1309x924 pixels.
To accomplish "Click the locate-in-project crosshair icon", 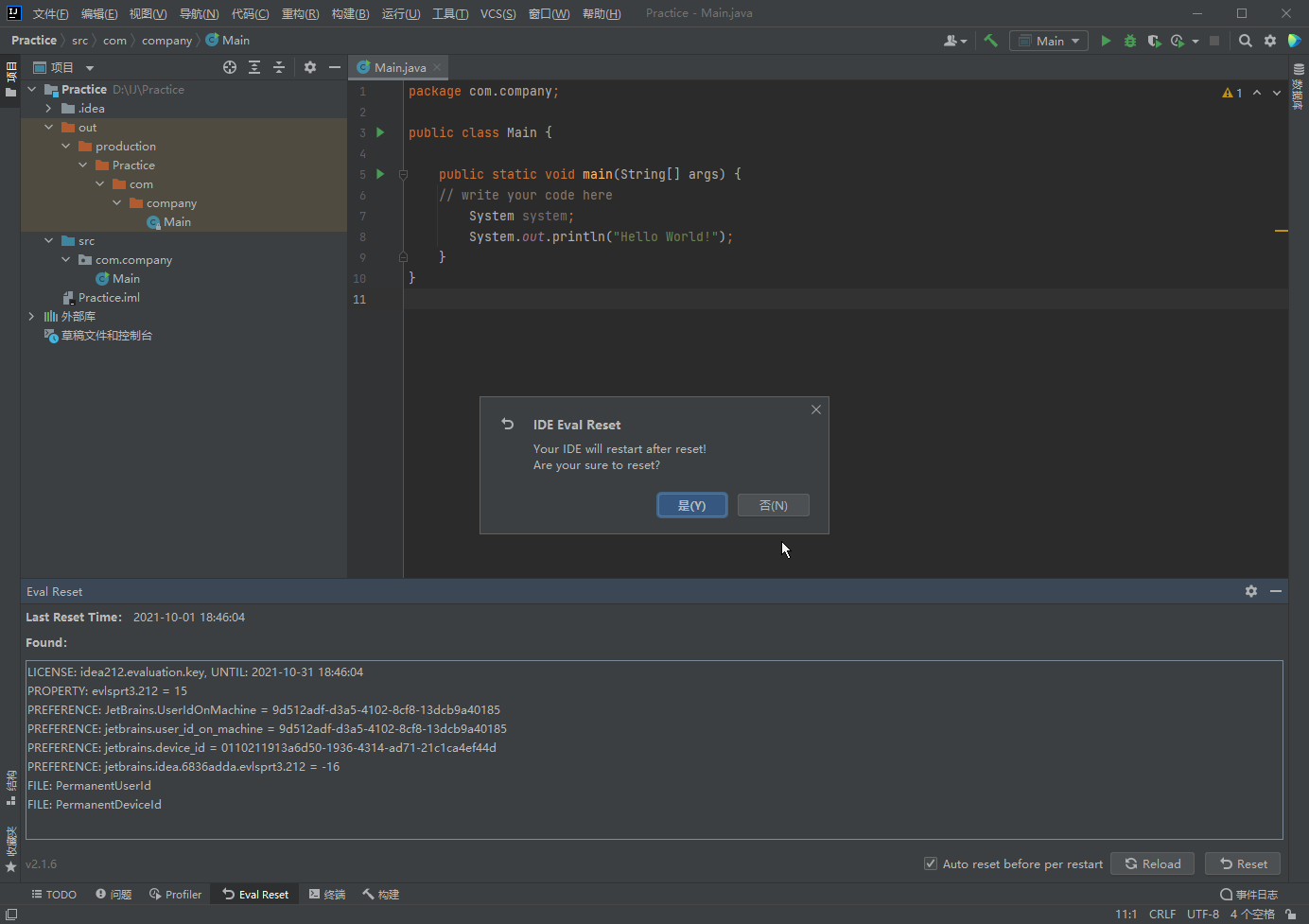I will 230,67.
